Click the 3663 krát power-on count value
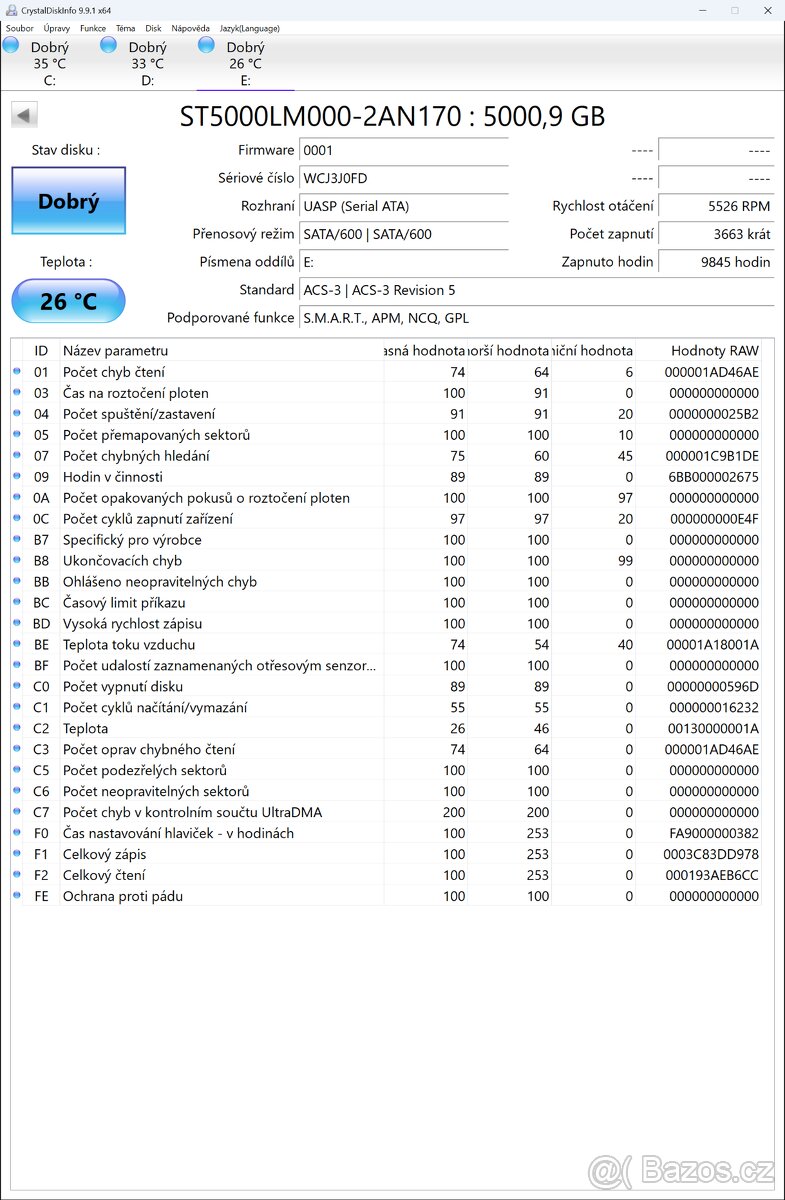The image size is (785, 1200). [x=716, y=234]
